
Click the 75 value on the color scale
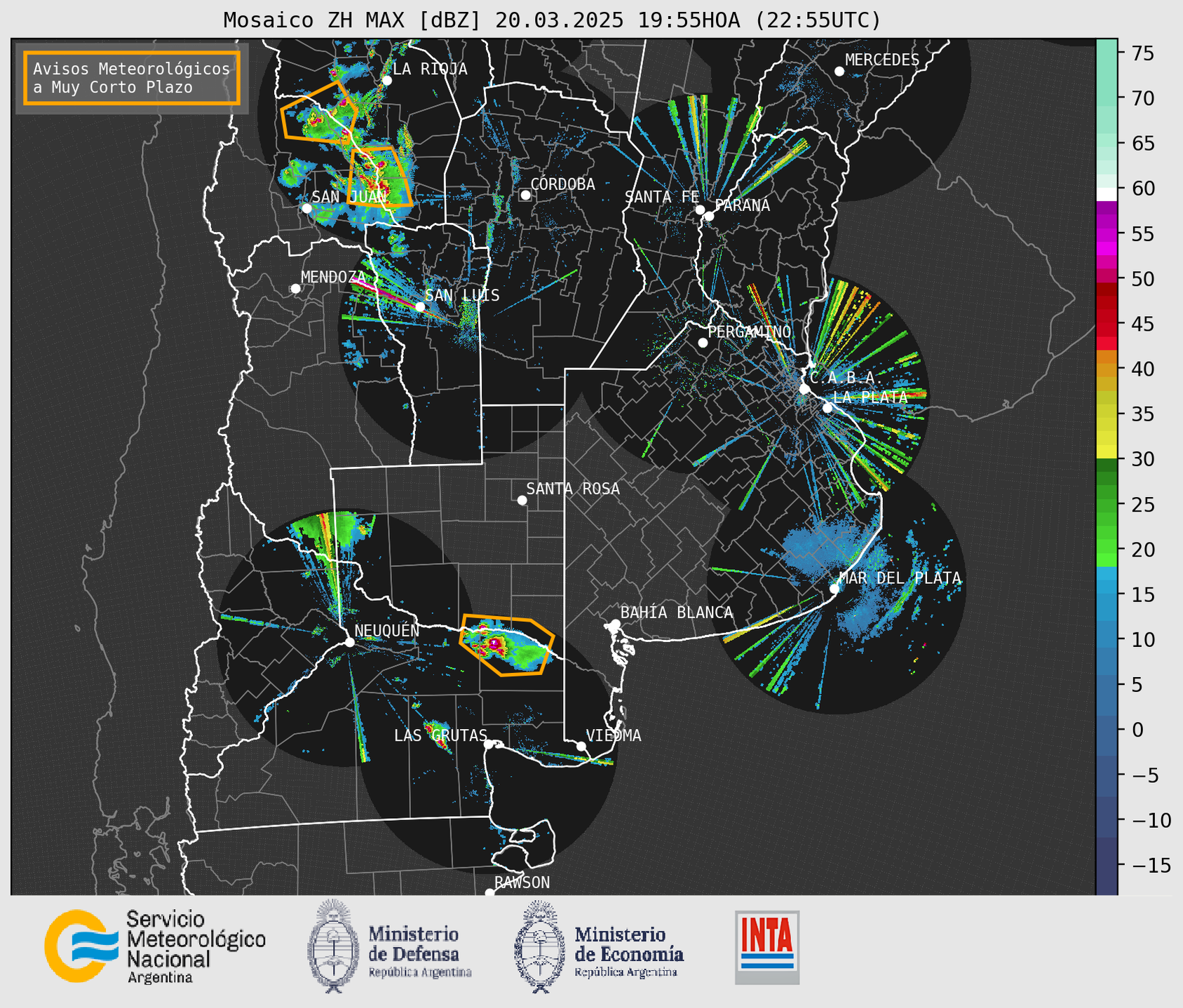1143,53
